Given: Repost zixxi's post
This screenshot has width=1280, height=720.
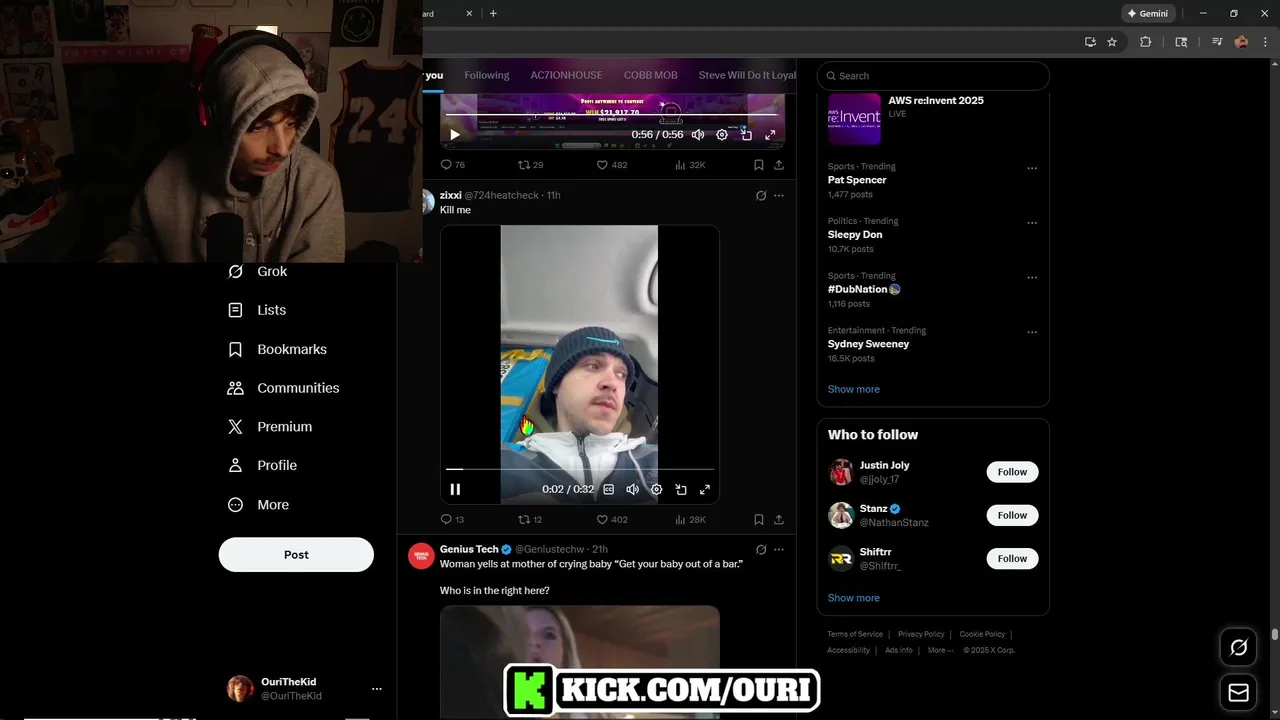Looking at the screenshot, I should pos(530,519).
